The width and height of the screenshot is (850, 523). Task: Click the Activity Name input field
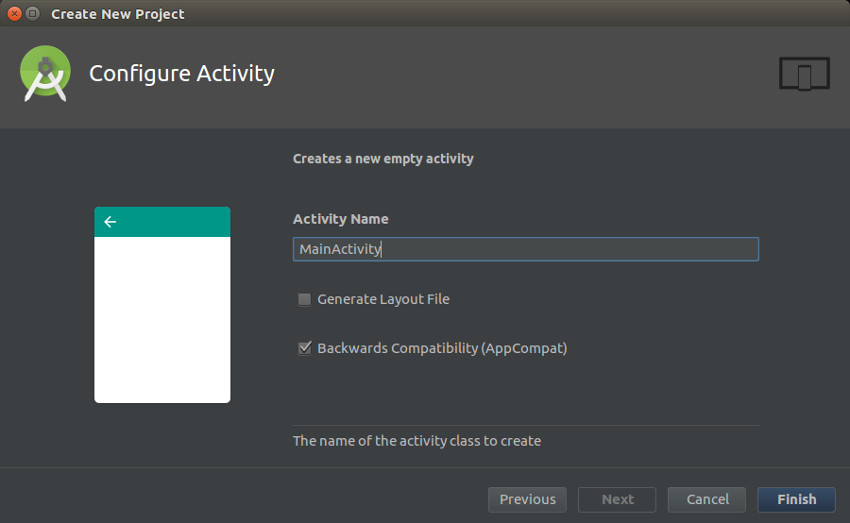tap(526, 249)
